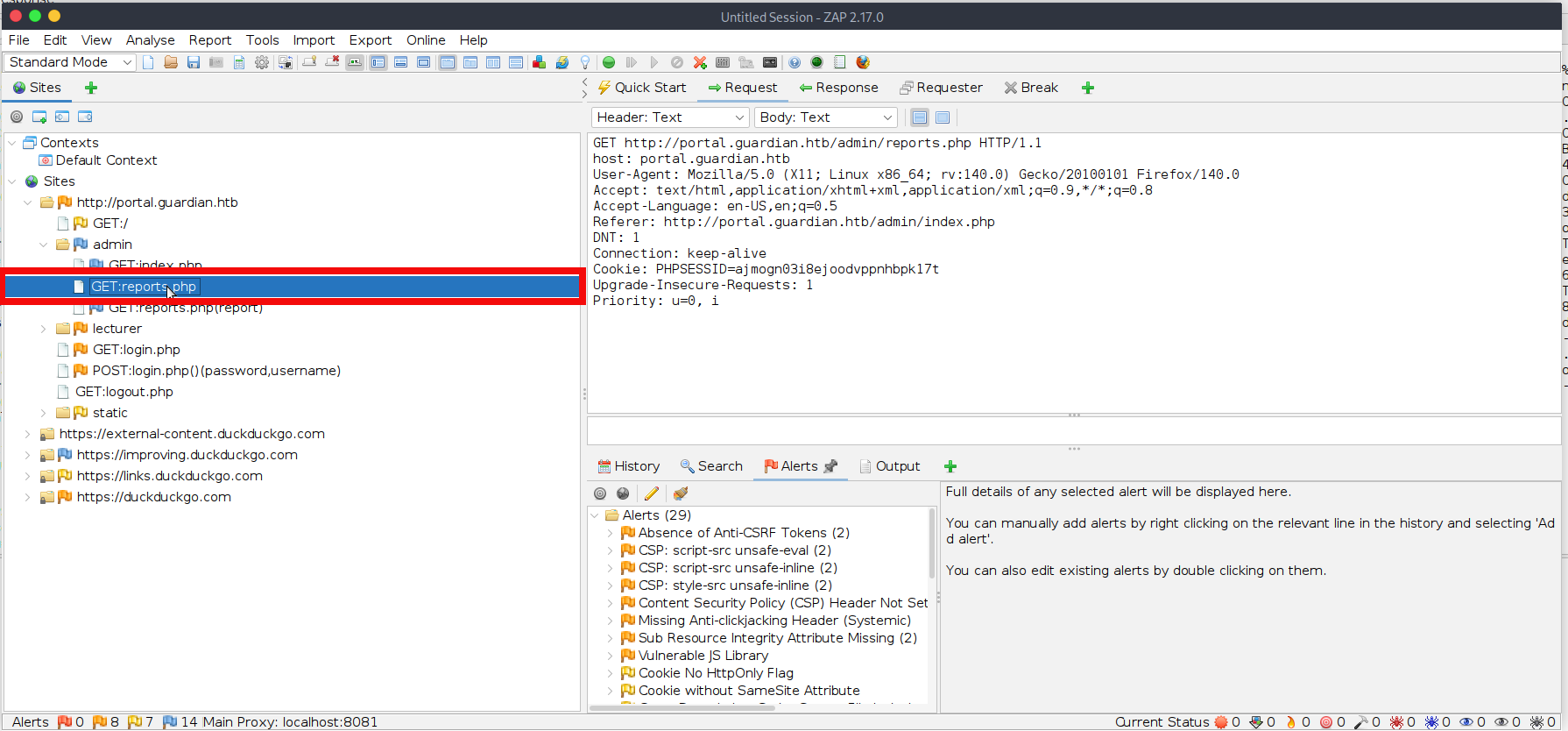Toggle the target scope icon in Sites panel
Image resolution: width=1568 pixels, height=731 pixels.
point(17,117)
